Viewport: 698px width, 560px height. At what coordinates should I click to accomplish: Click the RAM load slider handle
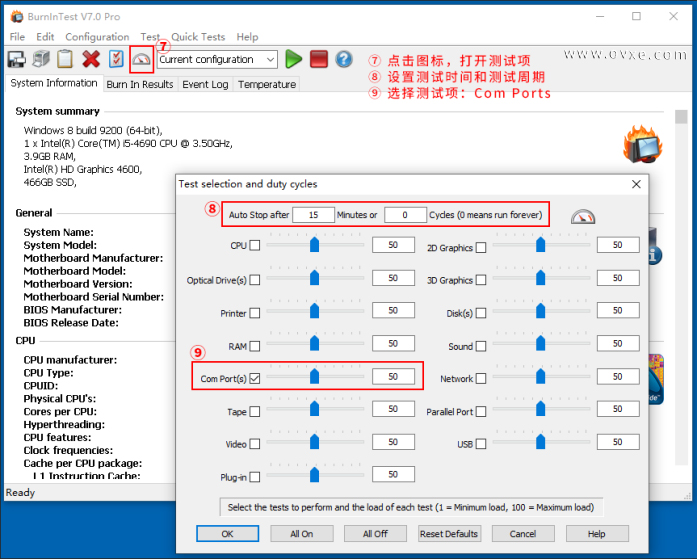[x=314, y=343]
